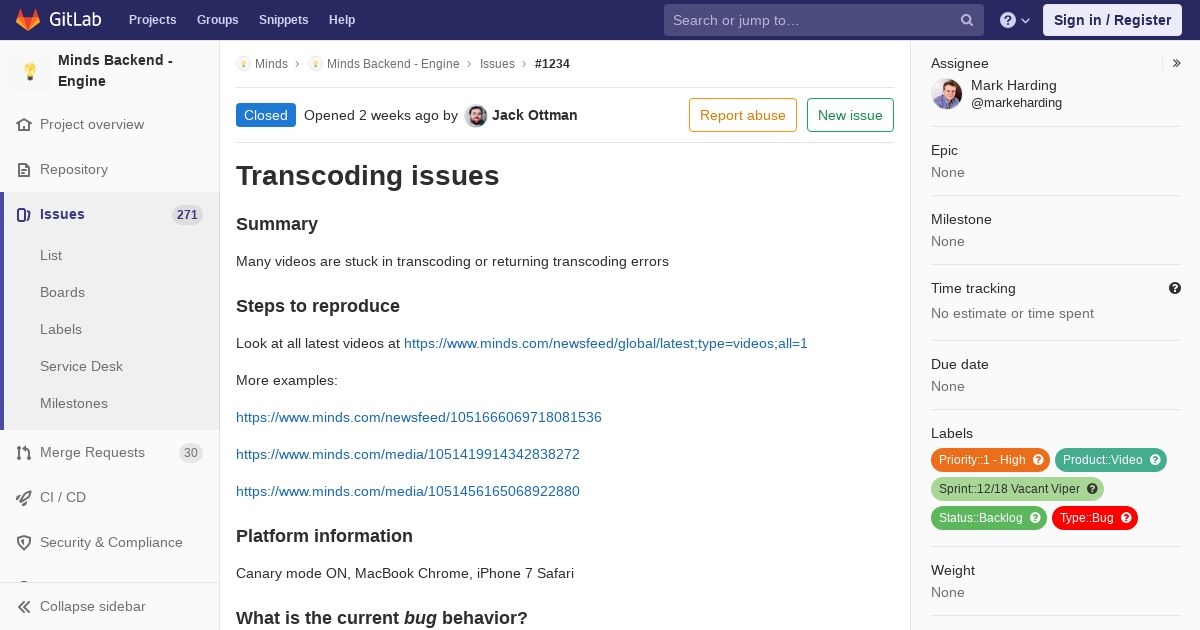Click the Report abuse button

[743, 115]
